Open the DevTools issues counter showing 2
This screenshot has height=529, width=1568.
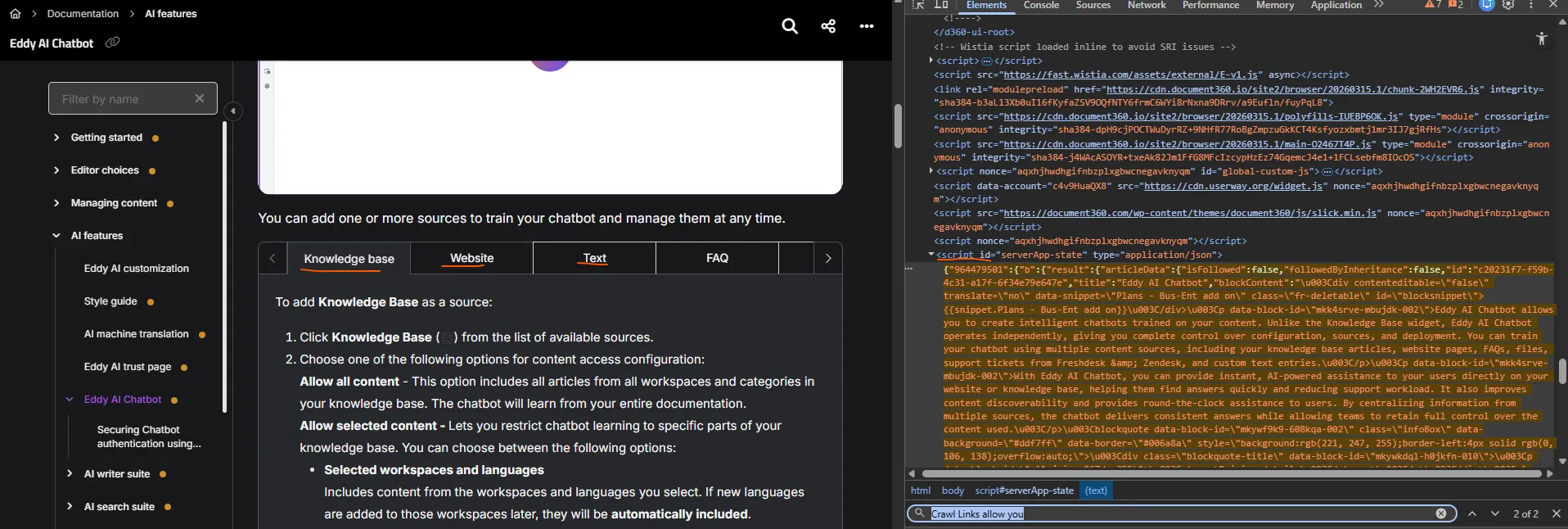(1456, 5)
